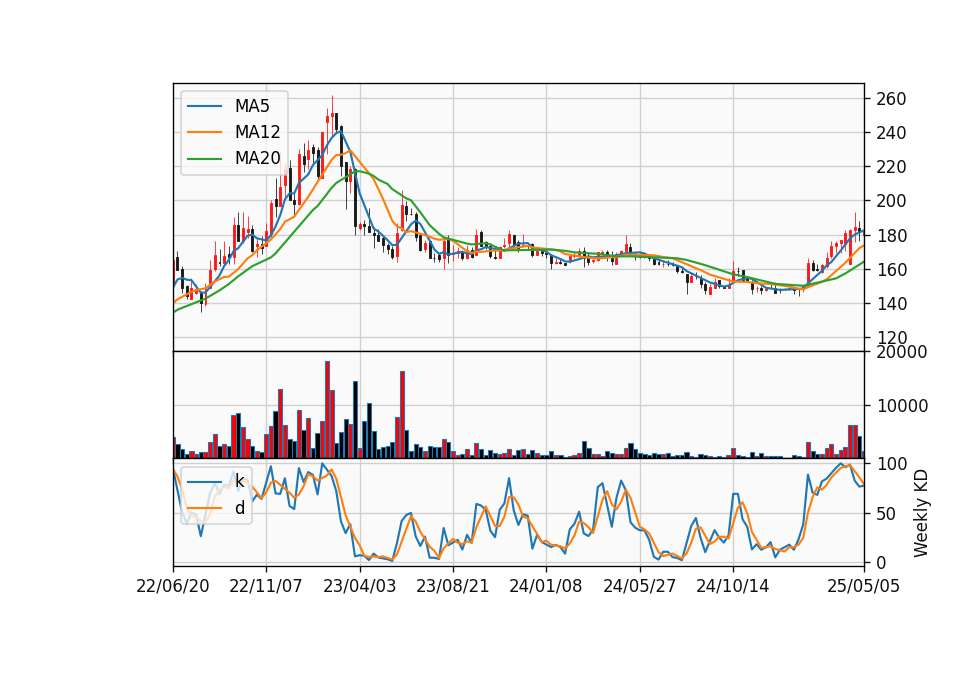The height and width of the screenshot is (690, 960).
Task: Click the tallest red volume bar
Action: pyautogui.click(x=328, y=410)
